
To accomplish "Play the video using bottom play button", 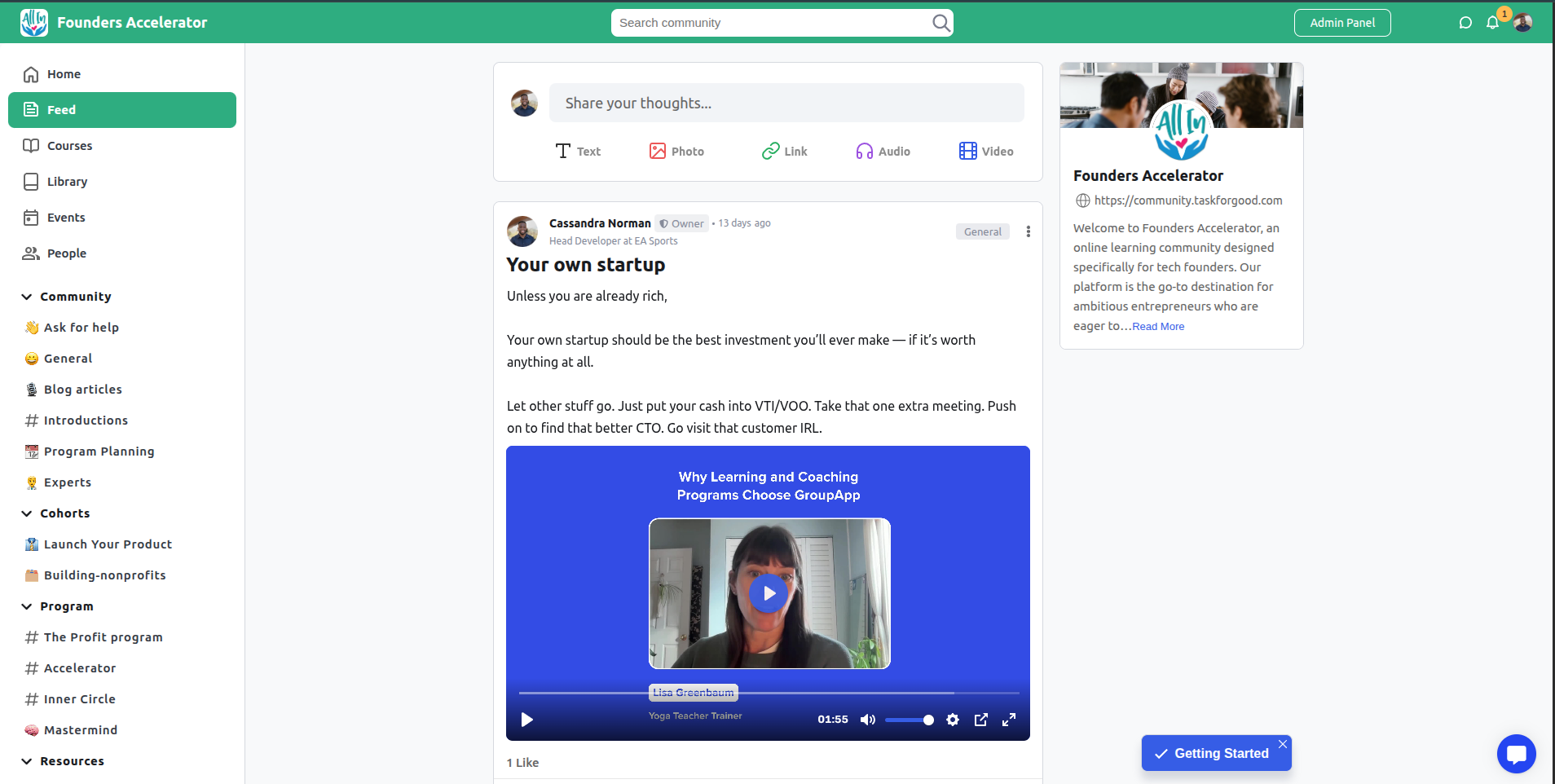I will [527, 720].
